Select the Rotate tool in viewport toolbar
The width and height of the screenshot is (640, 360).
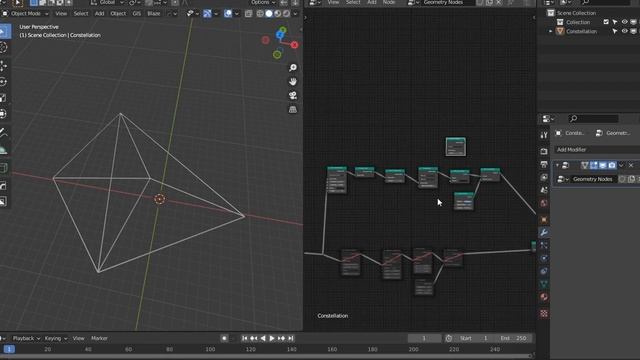[3, 82]
